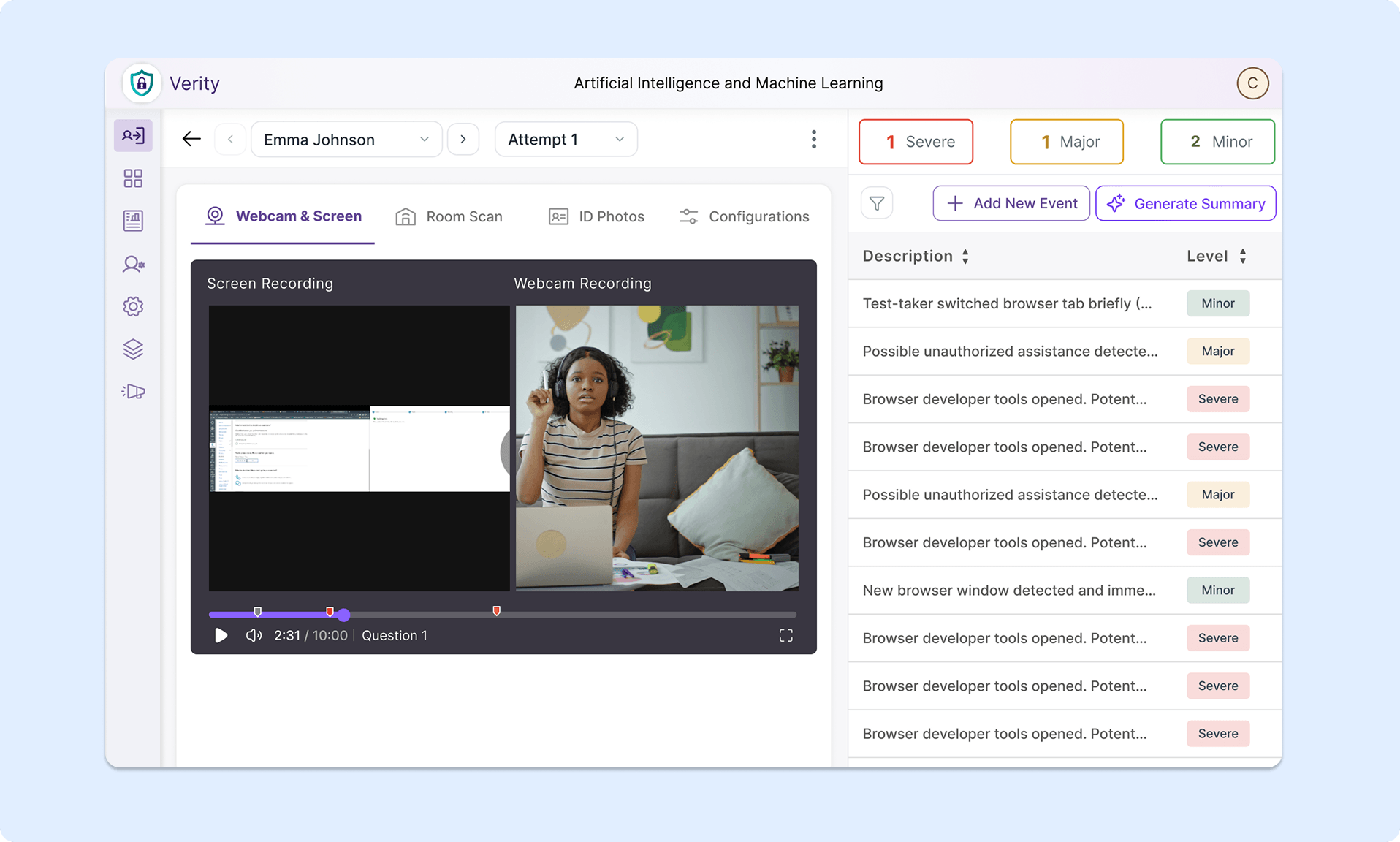This screenshot has width=1400, height=842.
Task: Jump to the grey timeline marker
Action: (x=257, y=611)
